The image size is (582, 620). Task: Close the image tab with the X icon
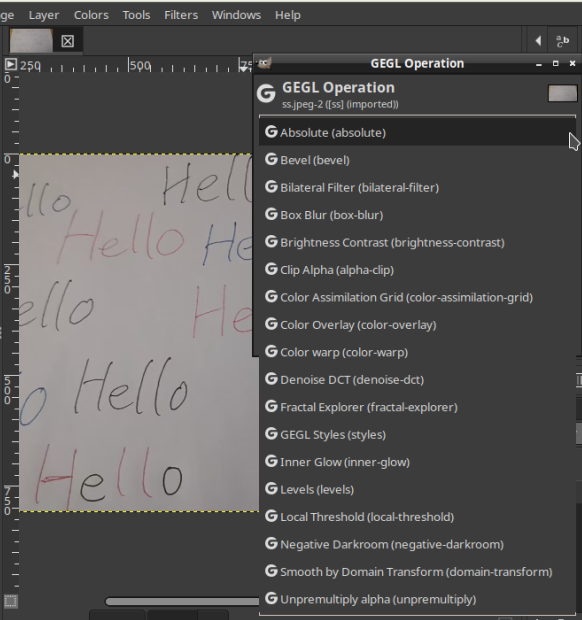[67, 41]
